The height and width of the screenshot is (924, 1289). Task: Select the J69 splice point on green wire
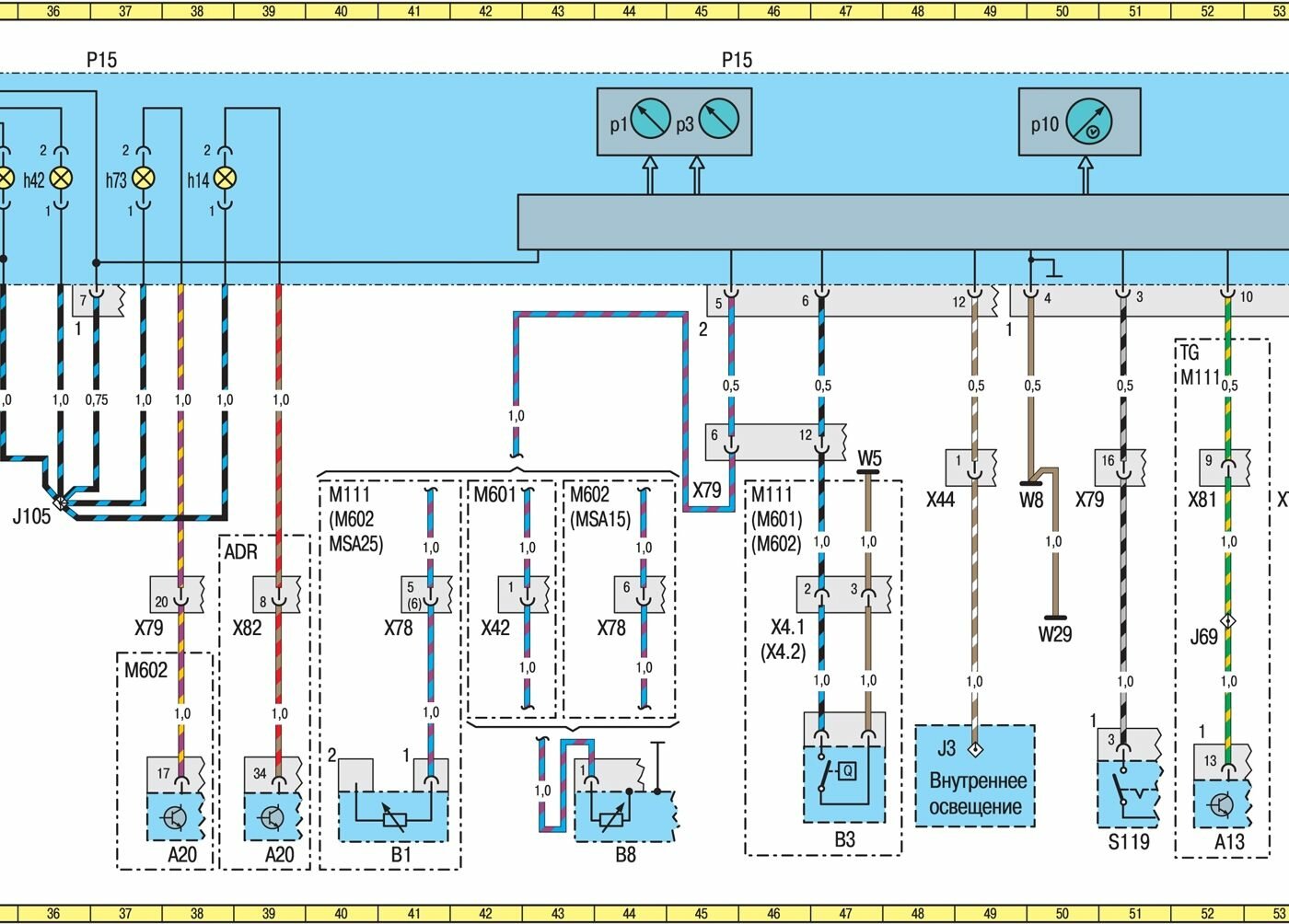1227,620
